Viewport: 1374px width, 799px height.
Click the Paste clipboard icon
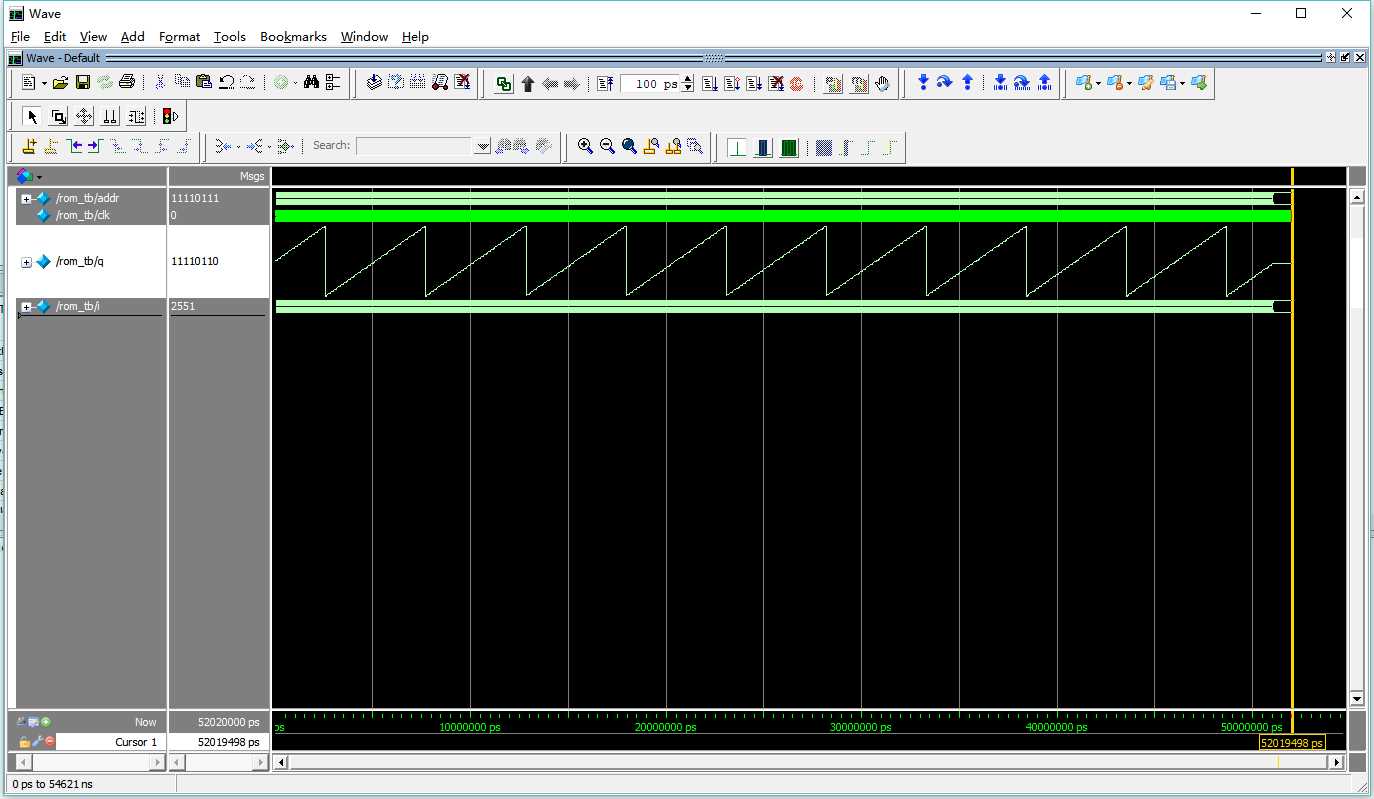[x=204, y=83]
